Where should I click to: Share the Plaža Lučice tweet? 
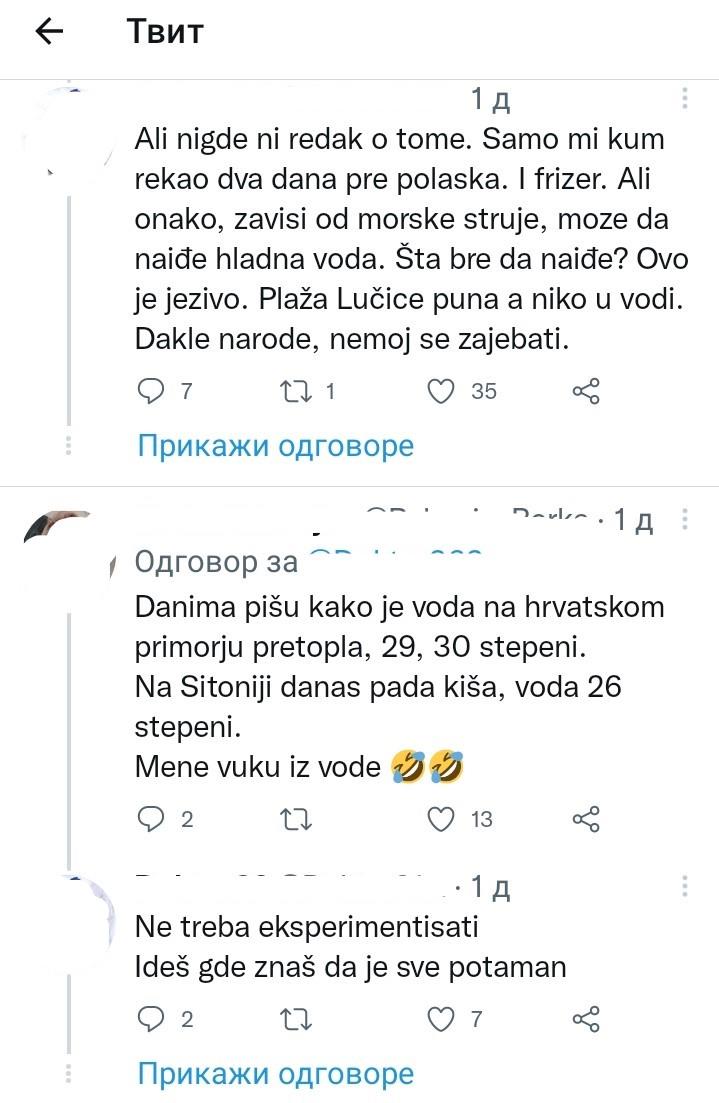586,391
